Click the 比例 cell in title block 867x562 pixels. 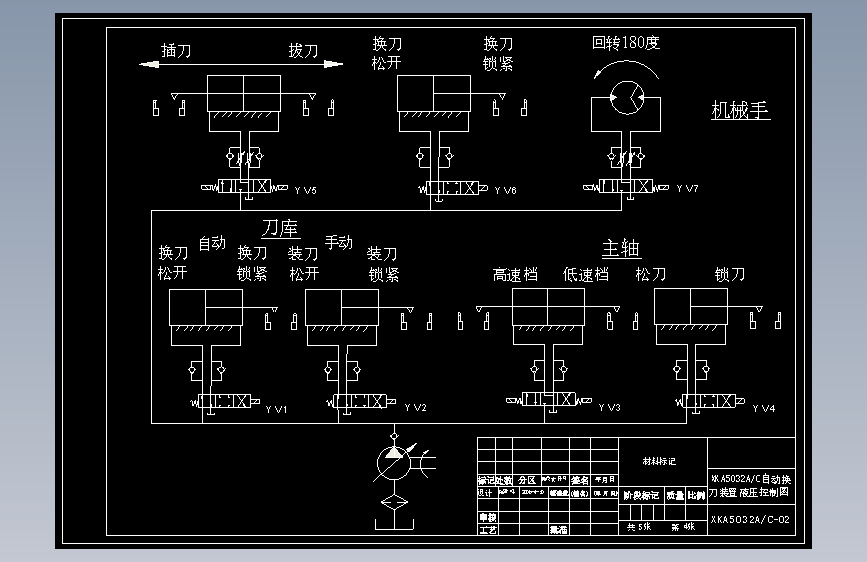pos(697,495)
